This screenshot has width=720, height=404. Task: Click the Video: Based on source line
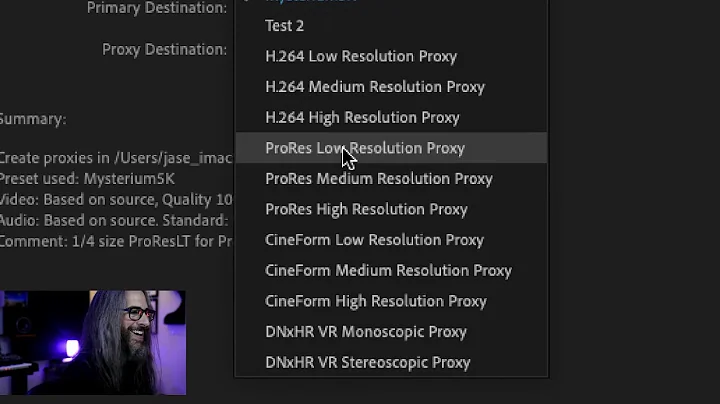(116, 200)
